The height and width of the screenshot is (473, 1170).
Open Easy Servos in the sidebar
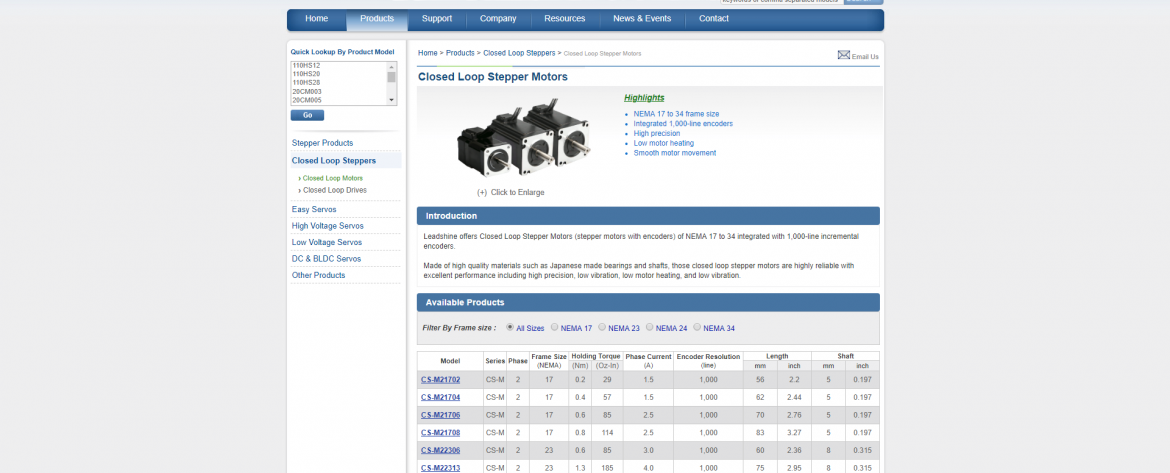(314, 210)
